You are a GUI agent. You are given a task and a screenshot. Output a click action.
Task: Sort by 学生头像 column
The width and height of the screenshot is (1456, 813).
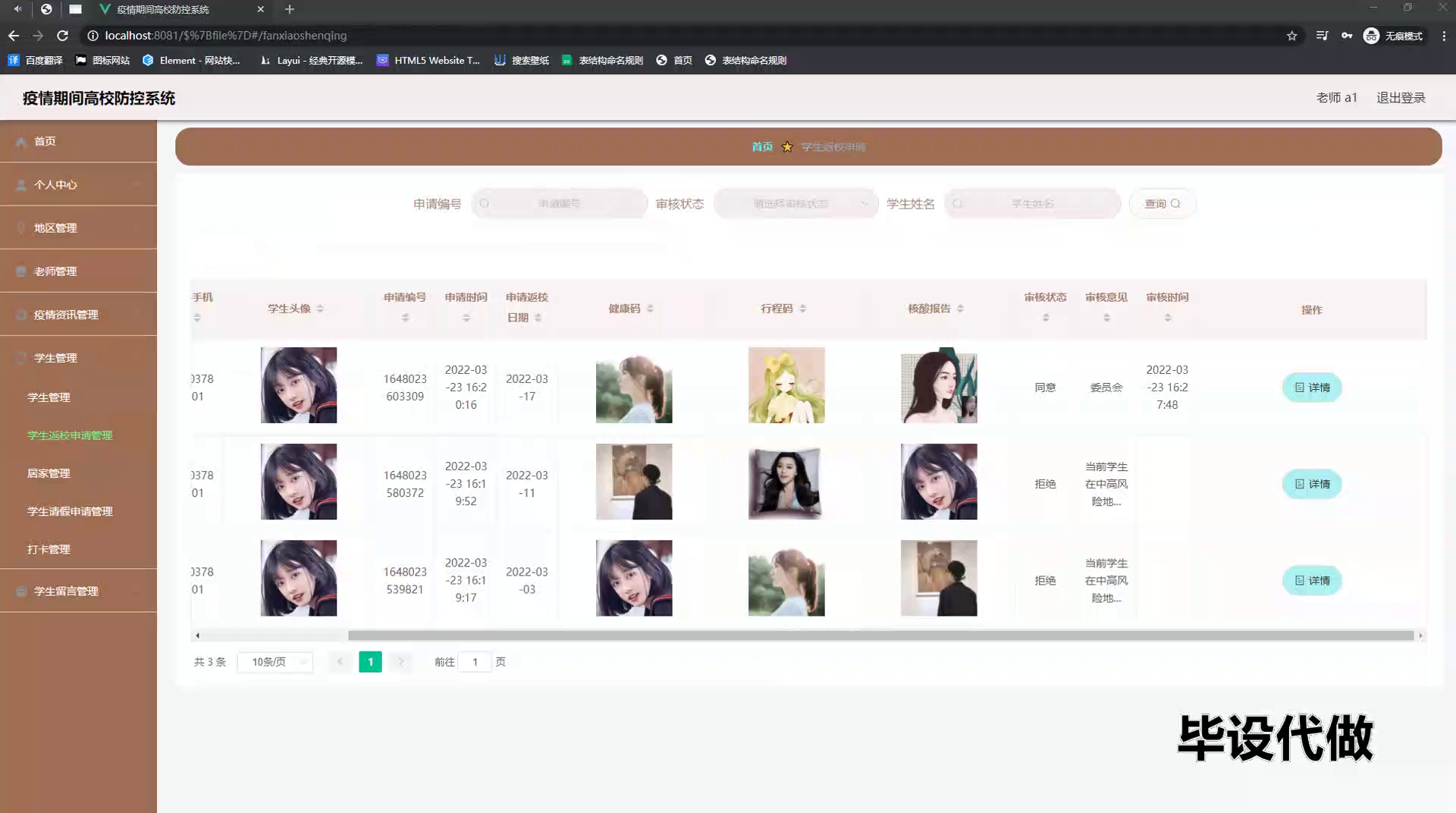(320, 309)
